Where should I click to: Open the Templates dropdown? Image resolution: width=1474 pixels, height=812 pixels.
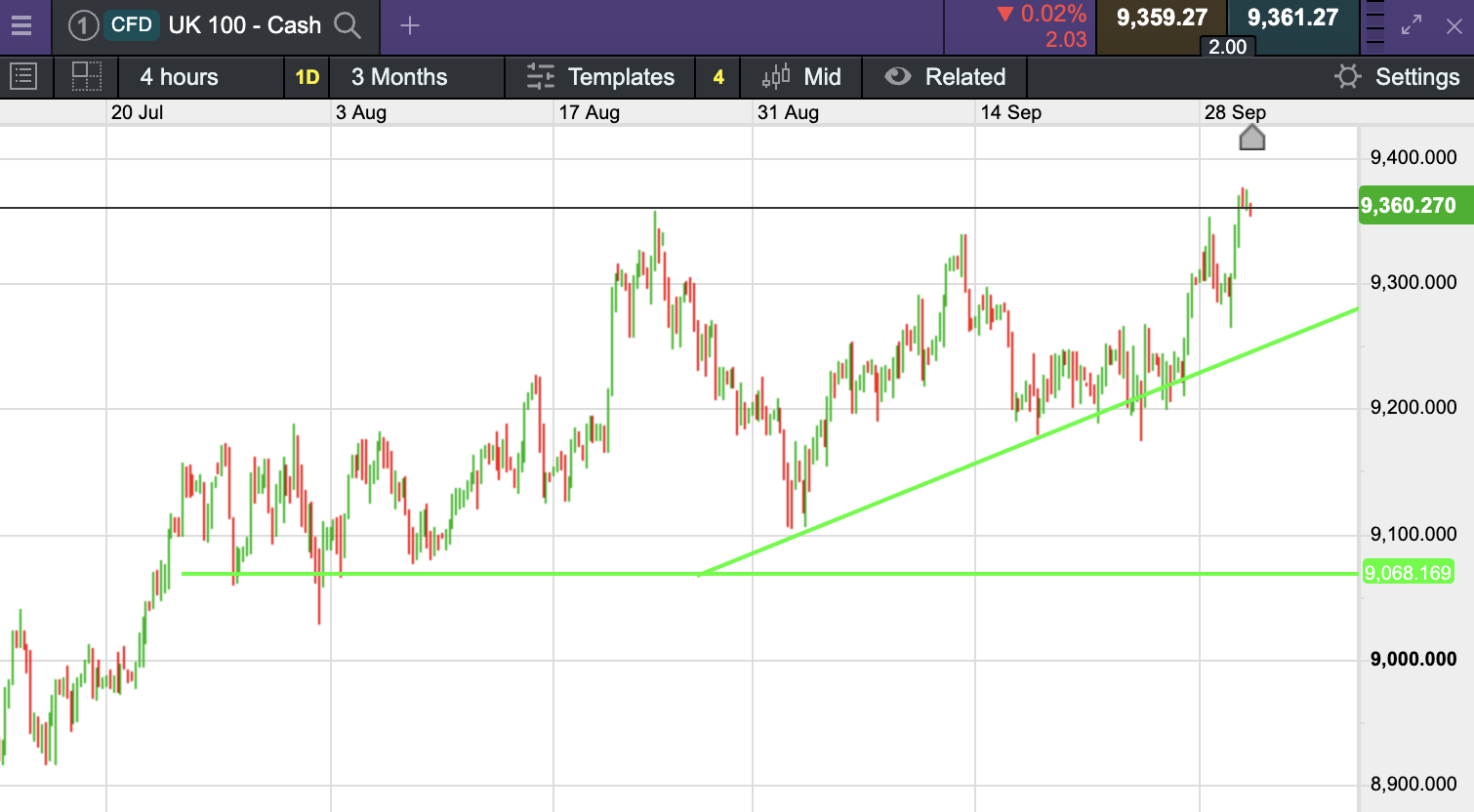tap(600, 77)
